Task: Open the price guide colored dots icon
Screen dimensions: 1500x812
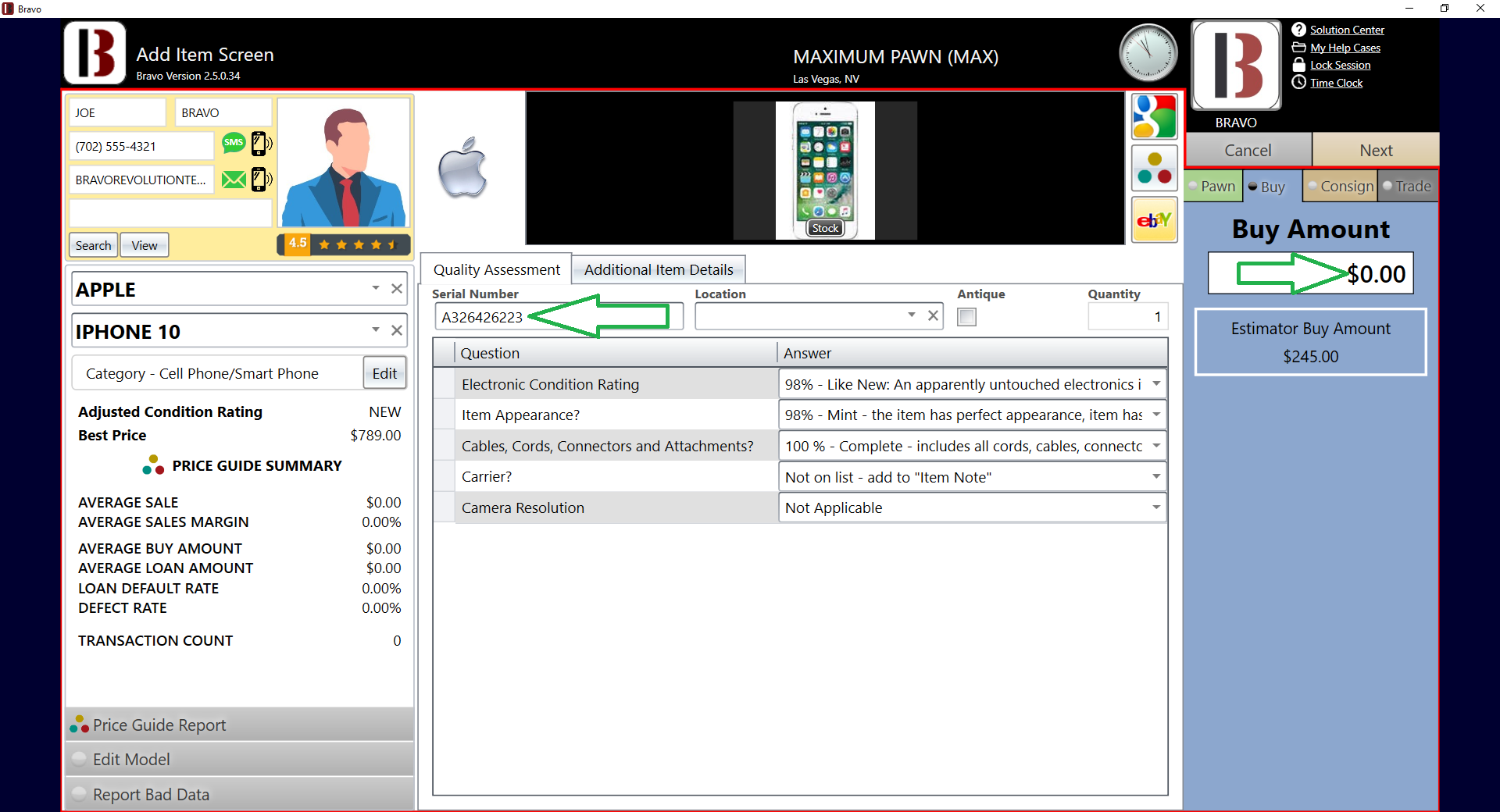Action: point(1155,169)
